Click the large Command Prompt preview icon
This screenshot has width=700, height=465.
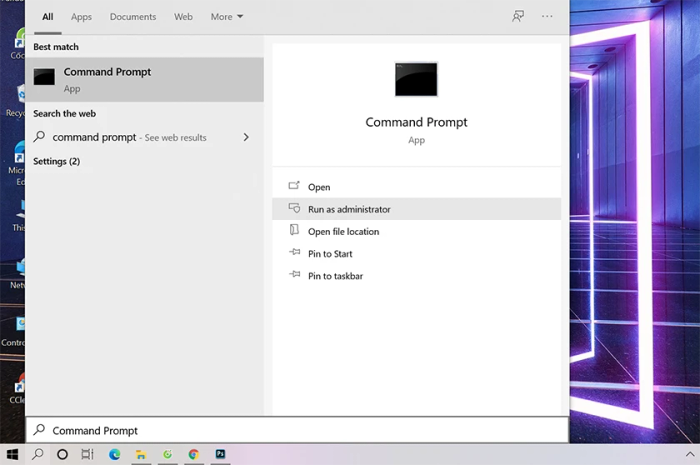coord(416,79)
